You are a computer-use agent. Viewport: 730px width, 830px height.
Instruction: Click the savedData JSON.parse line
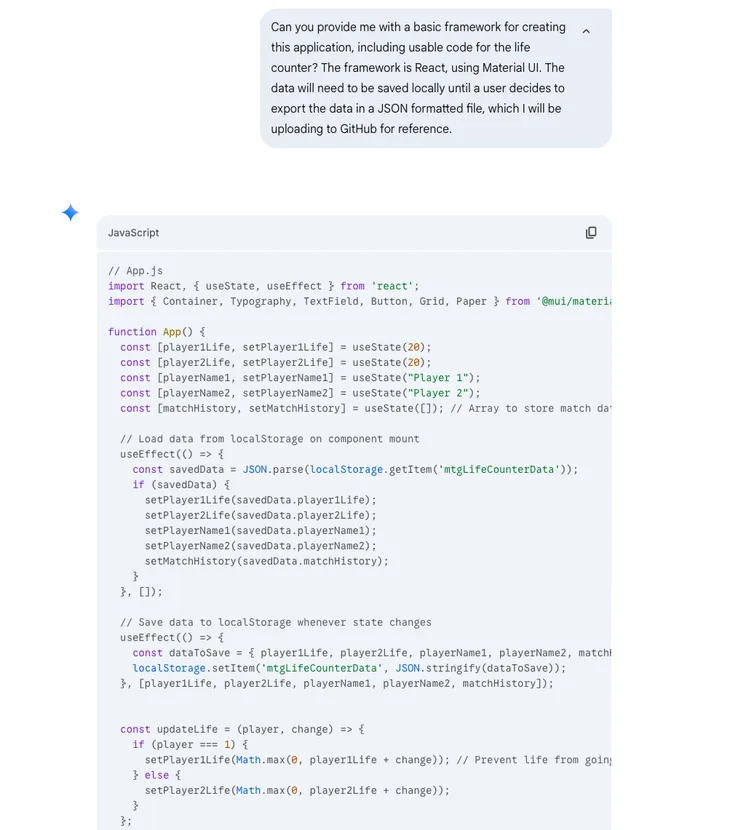[x=355, y=469]
